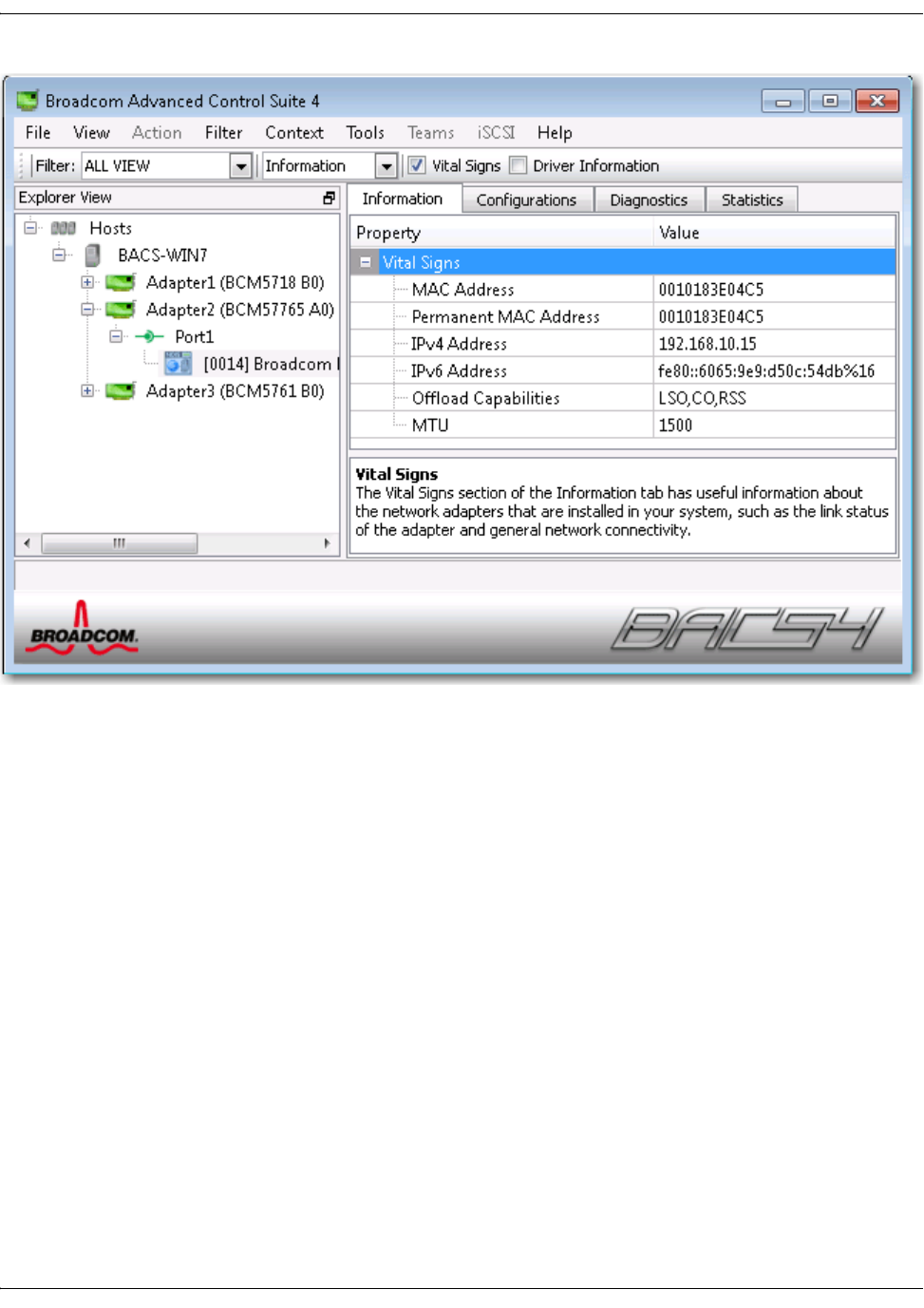This screenshot has height=1308, width=924.
Task: Expand the Adapter3 node
Action: tap(87, 390)
